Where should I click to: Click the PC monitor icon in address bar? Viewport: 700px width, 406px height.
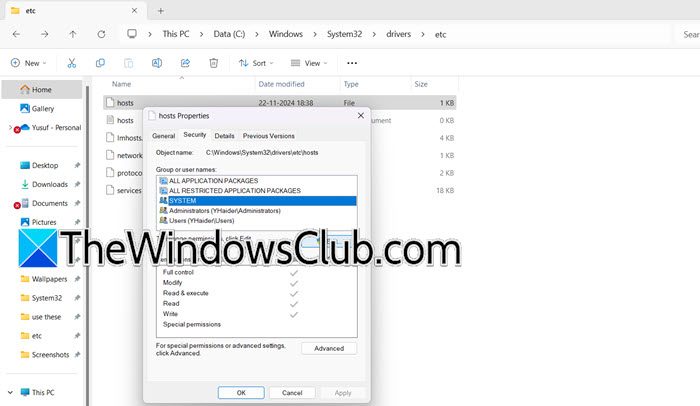click(x=132, y=34)
